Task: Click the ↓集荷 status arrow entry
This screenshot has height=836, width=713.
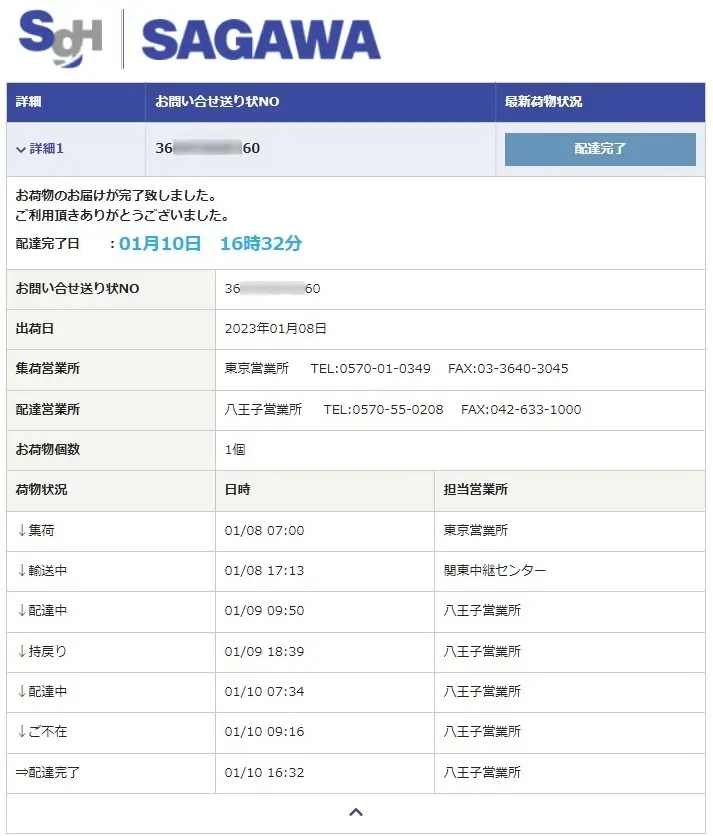Action: [x=36, y=531]
